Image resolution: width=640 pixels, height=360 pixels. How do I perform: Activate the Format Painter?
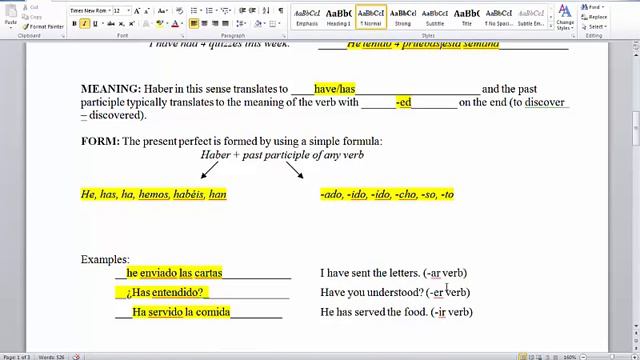click(x=43, y=27)
